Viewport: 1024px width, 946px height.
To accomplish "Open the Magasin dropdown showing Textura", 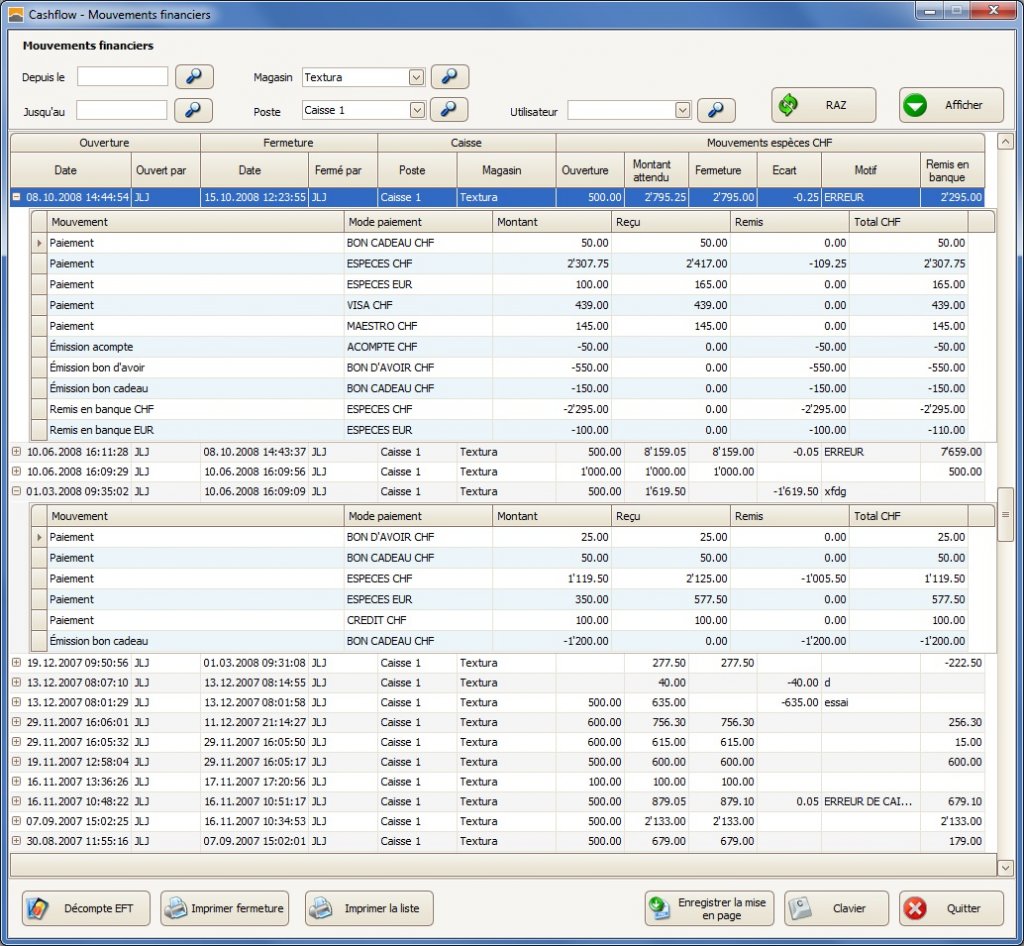I will tap(417, 77).
